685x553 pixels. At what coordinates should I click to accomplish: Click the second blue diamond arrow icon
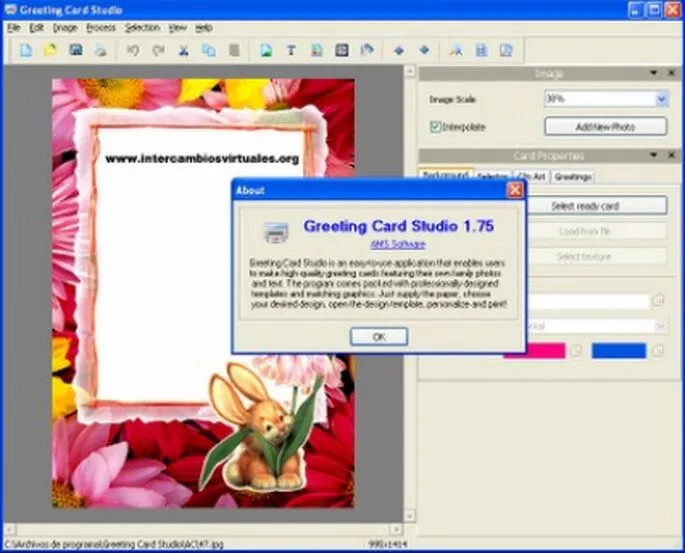pyautogui.click(x=424, y=50)
